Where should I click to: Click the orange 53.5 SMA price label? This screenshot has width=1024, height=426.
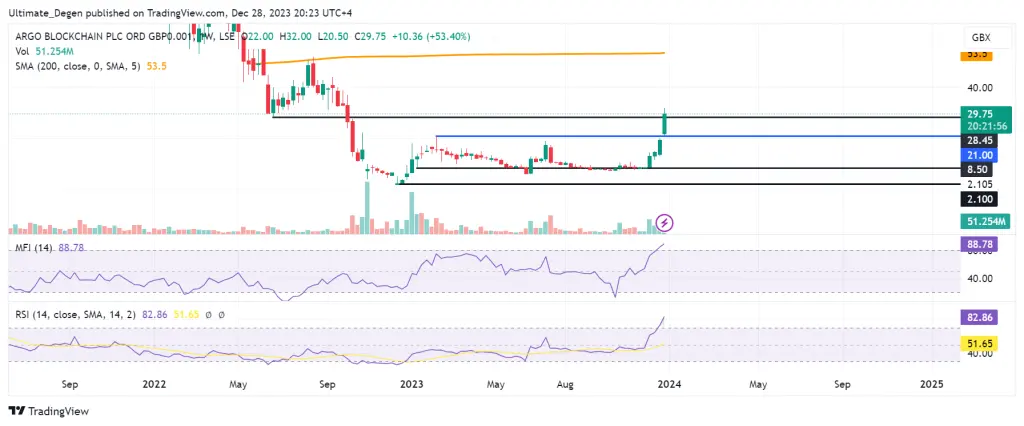coord(976,56)
